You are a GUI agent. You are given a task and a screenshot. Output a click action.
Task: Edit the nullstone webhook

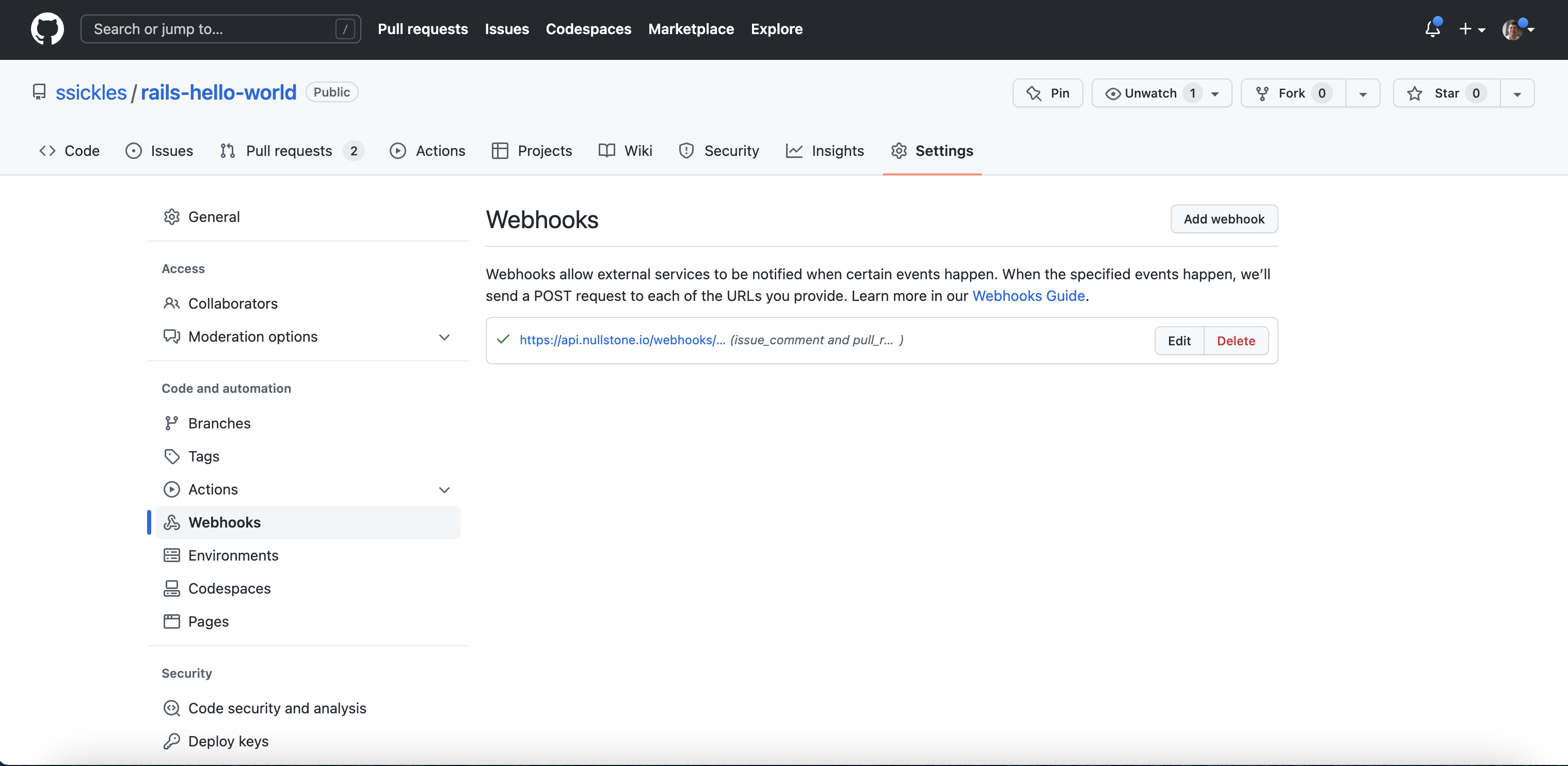click(1178, 340)
